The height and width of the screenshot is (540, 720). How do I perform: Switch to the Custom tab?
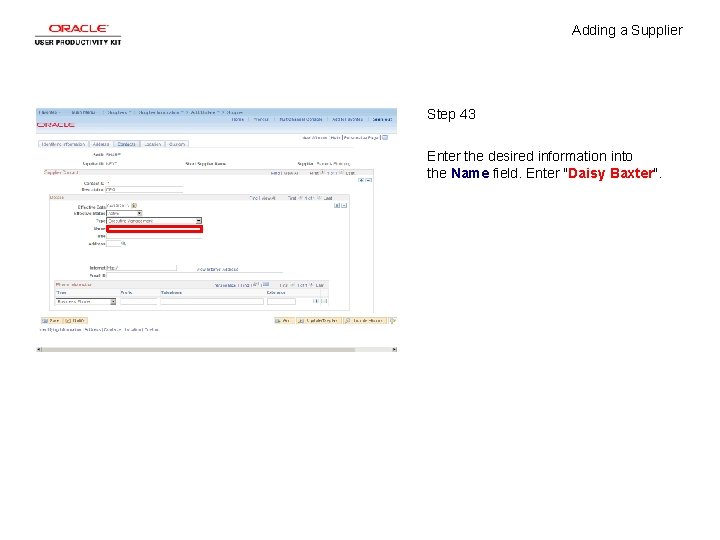pyautogui.click(x=177, y=144)
